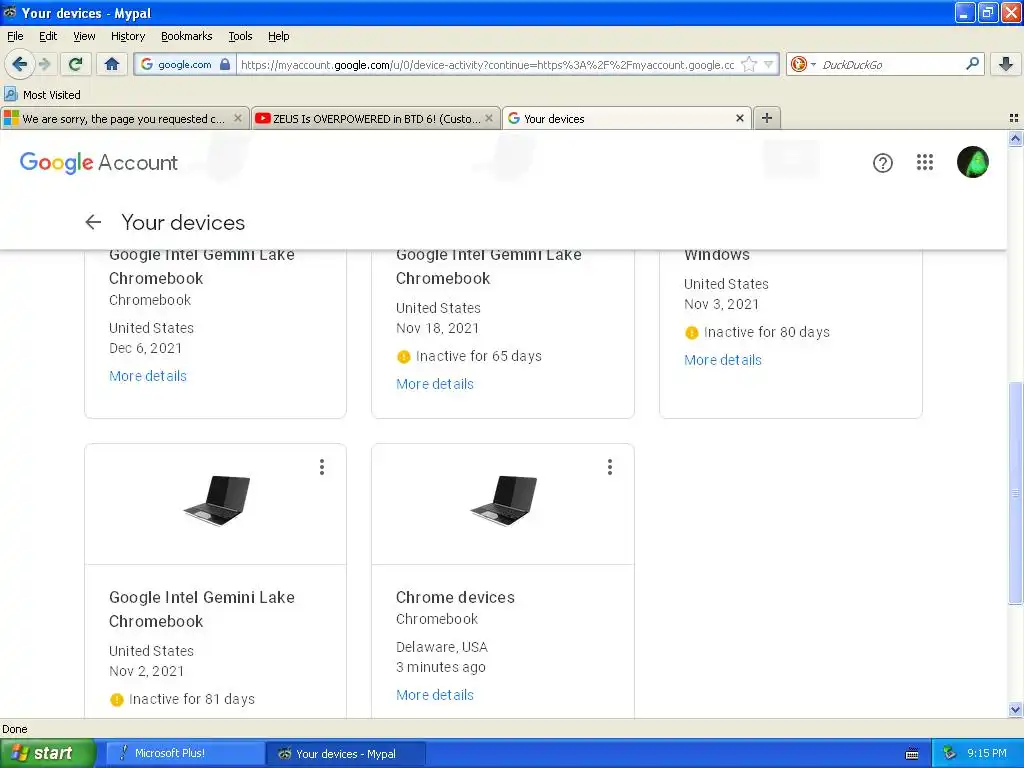Click laptop image on Gemini Lake Chromebook card
This screenshot has height=768, width=1024.
click(217, 500)
